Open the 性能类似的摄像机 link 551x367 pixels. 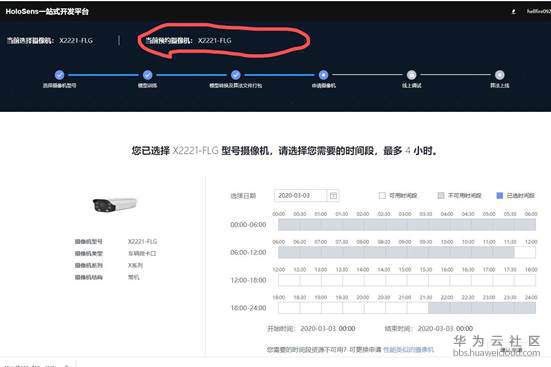pos(408,349)
